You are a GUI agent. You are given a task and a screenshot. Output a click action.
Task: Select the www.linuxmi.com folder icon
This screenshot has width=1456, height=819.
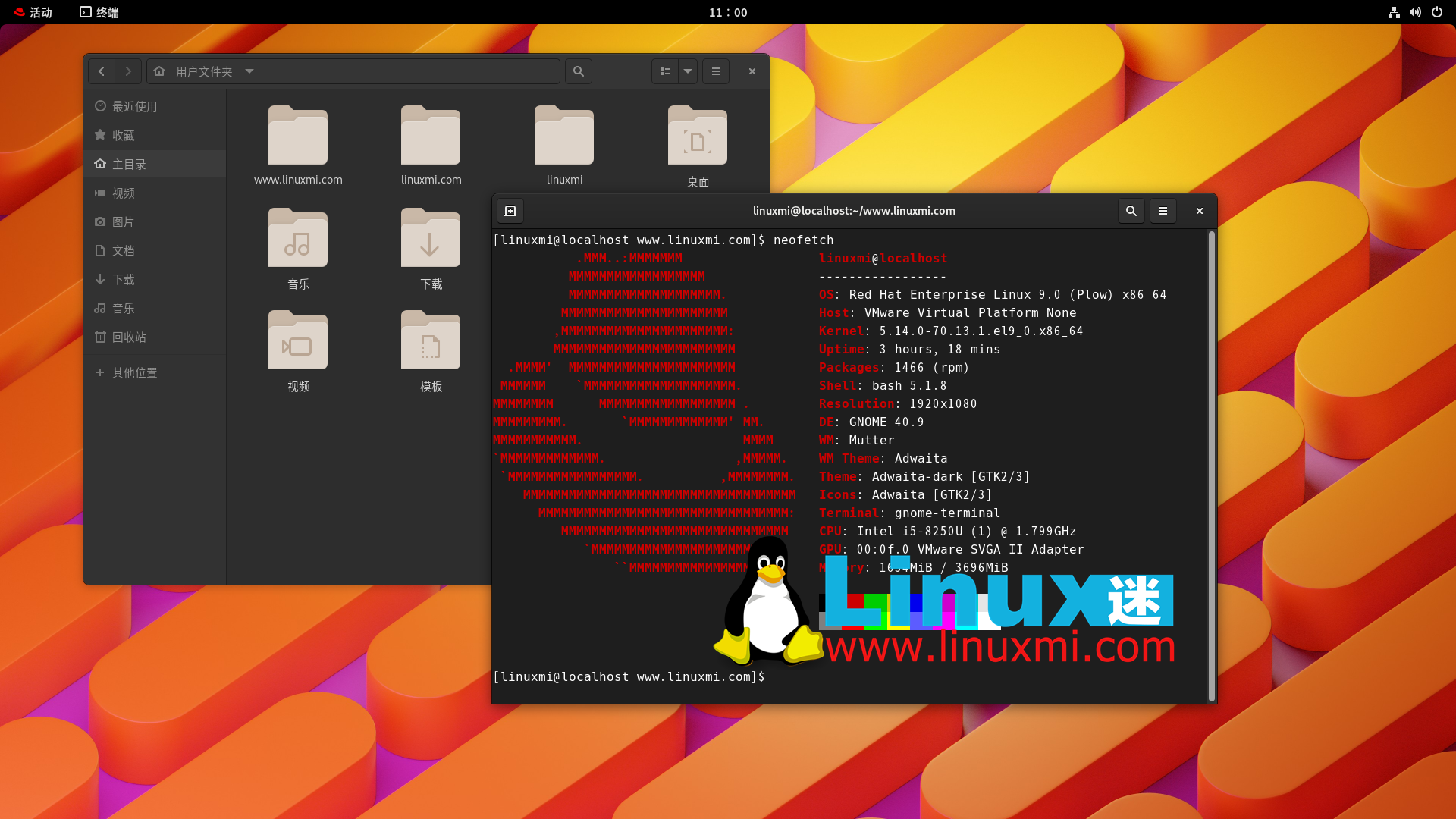pyautogui.click(x=298, y=135)
